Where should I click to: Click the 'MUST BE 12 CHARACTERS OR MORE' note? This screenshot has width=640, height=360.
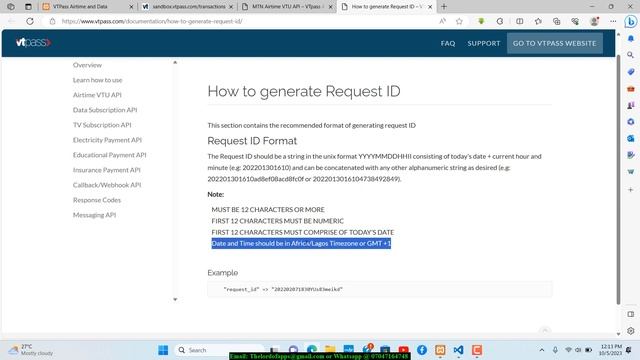[x=268, y=209]
